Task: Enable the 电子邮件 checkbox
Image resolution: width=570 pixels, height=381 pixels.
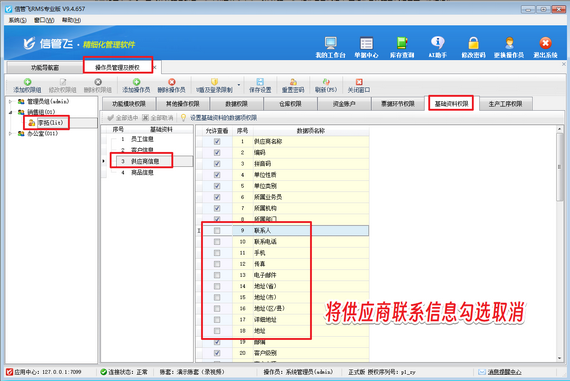Action: click(217, 275)
